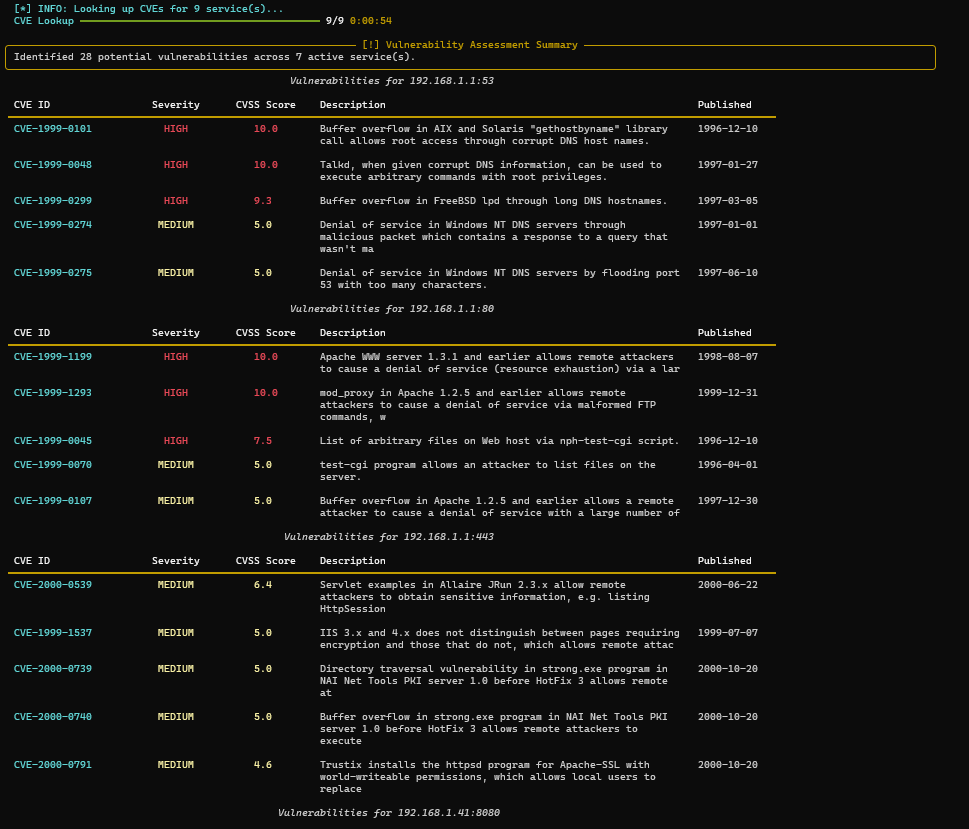Click the 9/9 progress counter text
This screenshot has width=969, height=829.
pyautogui.click(x=334, y=21)
